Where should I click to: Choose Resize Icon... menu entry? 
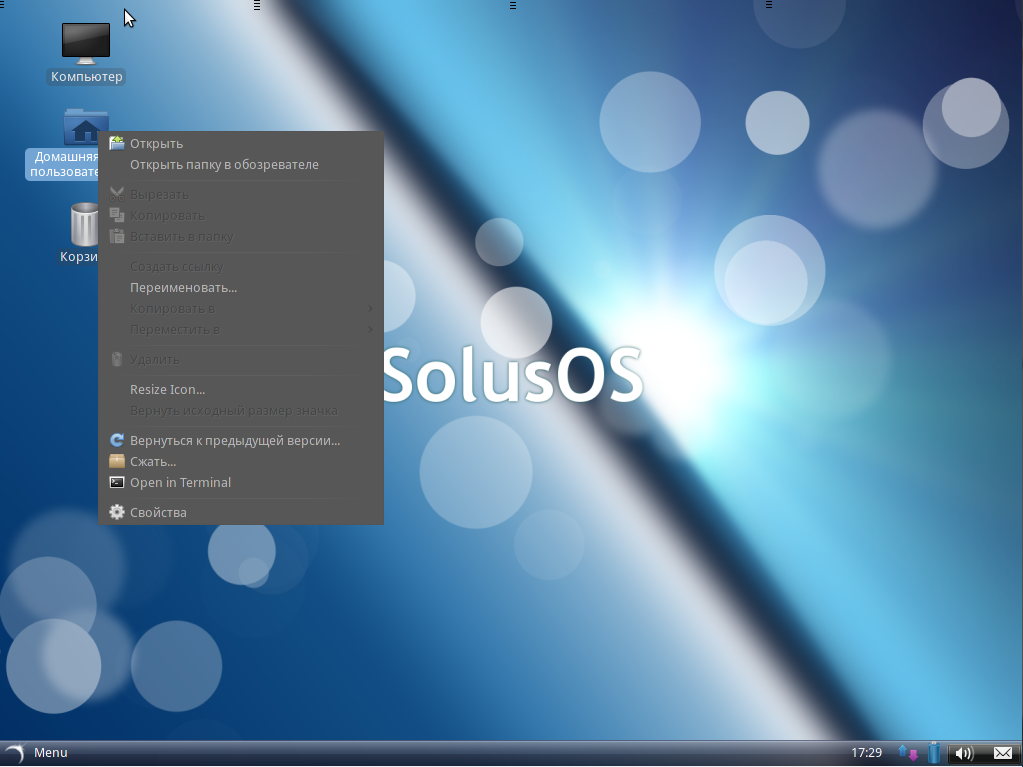pos(241,389)
